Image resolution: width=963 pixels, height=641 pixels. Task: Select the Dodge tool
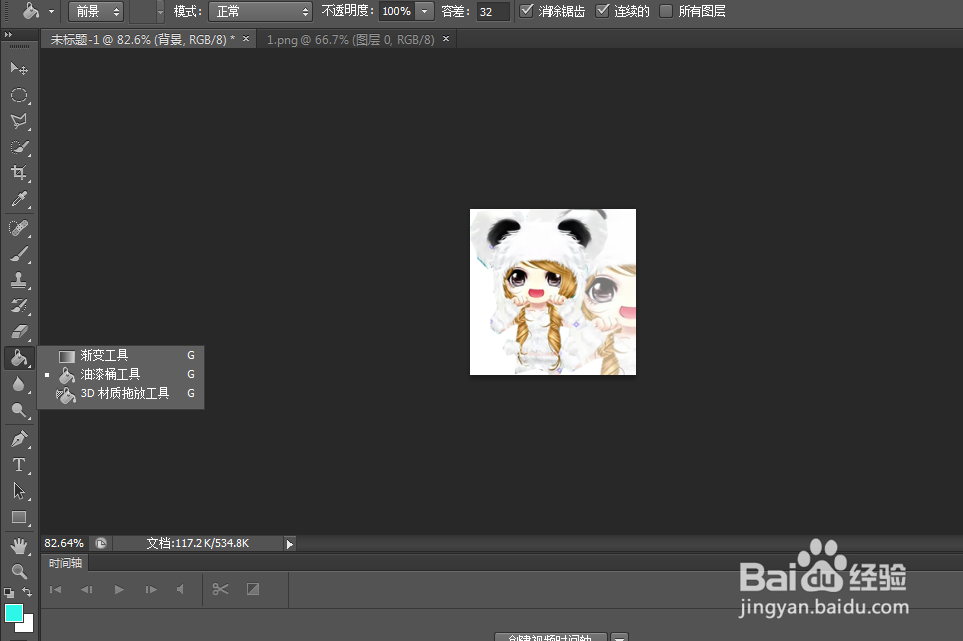tap(19, 410)
